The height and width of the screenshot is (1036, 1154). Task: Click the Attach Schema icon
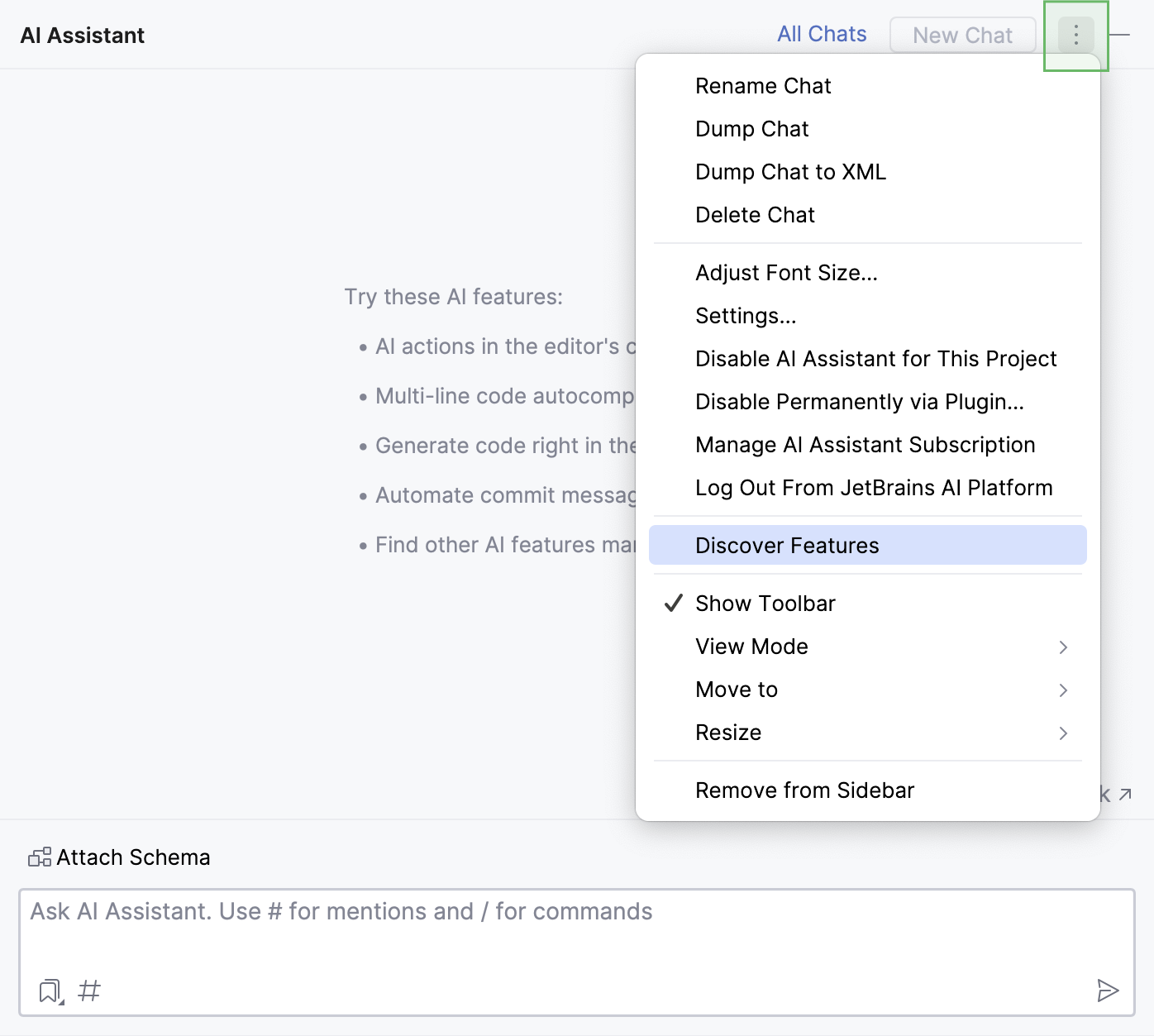pos(40,857)
